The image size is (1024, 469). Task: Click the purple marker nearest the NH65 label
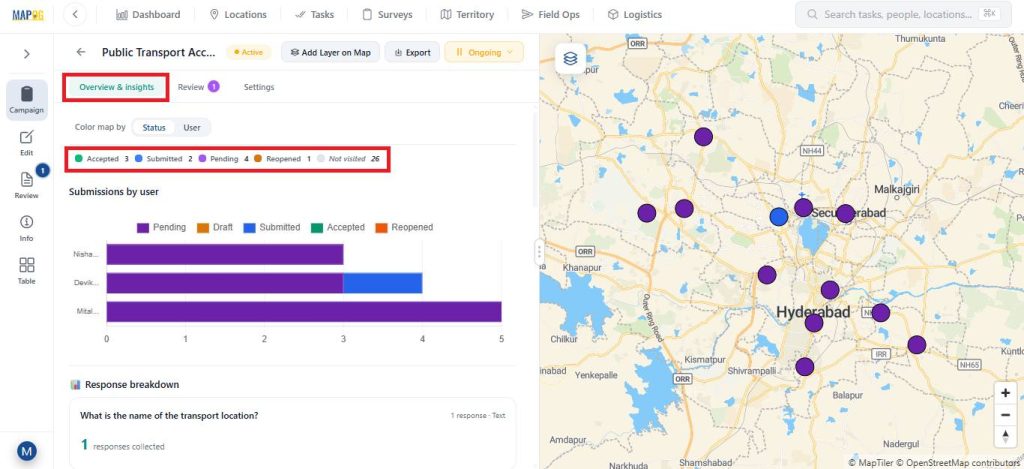[917, 345]
